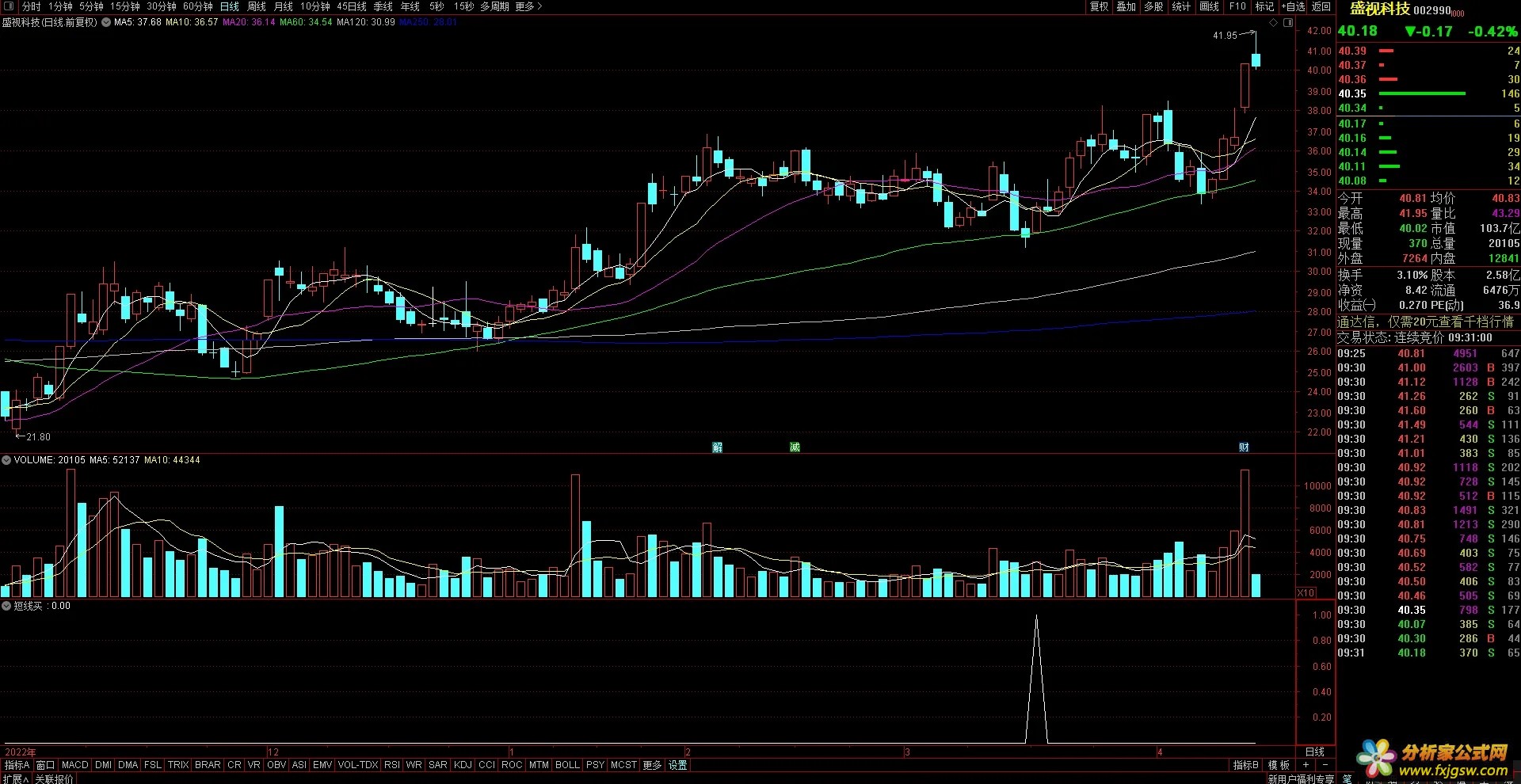1521x784 pixels.
Task: Click the 标记 mark button
Action: pos(1265,6)
